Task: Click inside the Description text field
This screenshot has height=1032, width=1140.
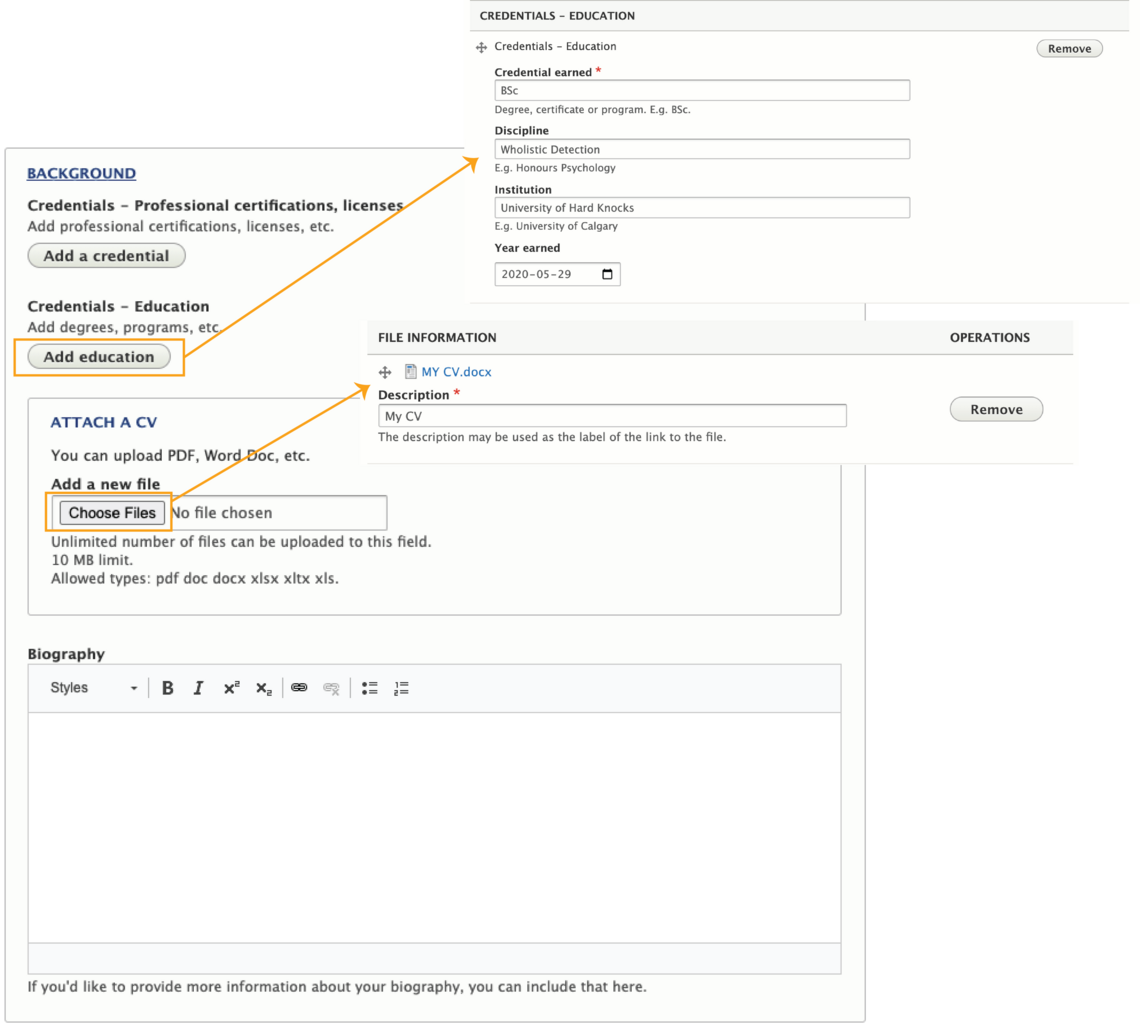Action: pyautogui.click(x=613, y=415)
